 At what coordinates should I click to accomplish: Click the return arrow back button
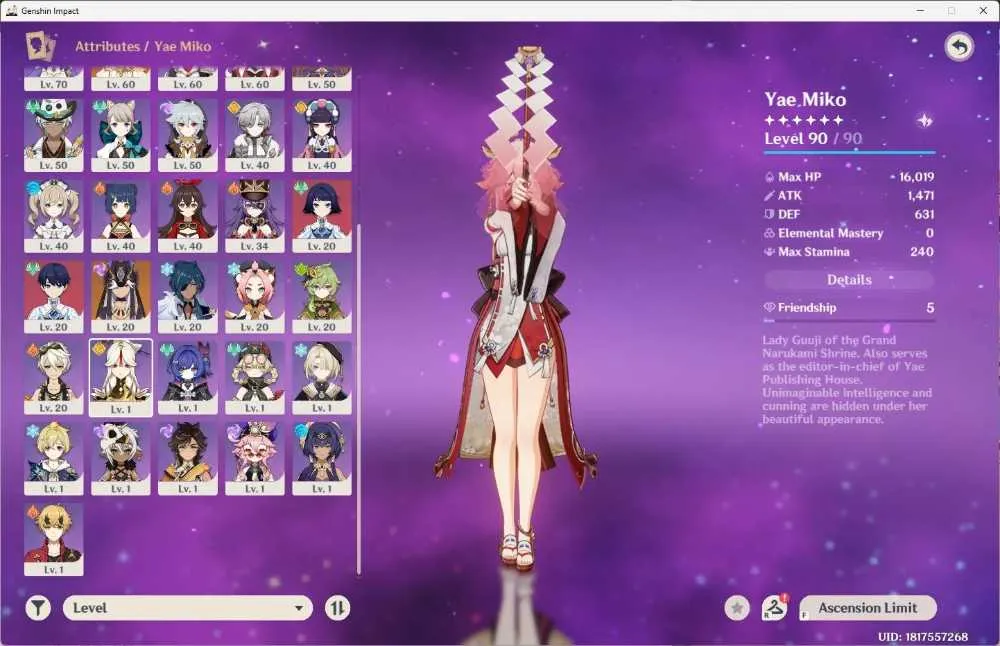(959, 47)
